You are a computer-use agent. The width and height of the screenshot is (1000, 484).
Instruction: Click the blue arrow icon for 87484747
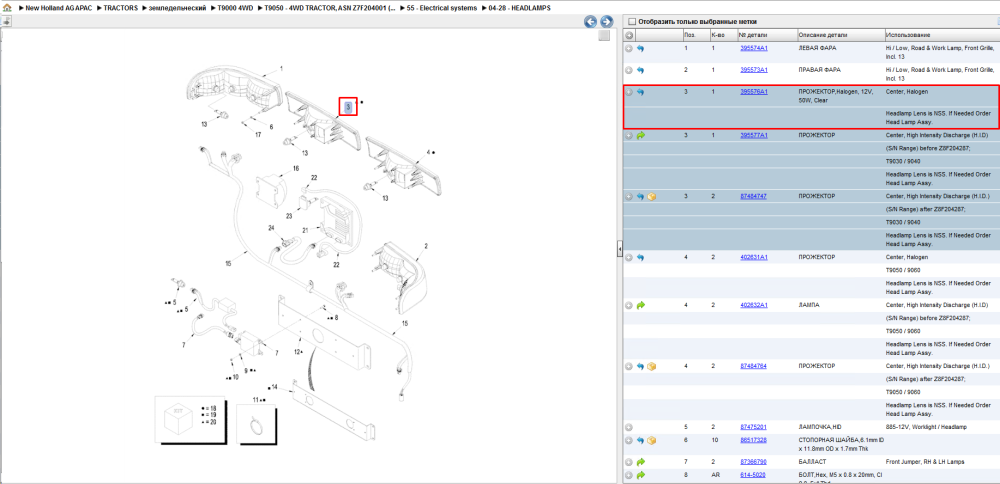pos(640,196)
